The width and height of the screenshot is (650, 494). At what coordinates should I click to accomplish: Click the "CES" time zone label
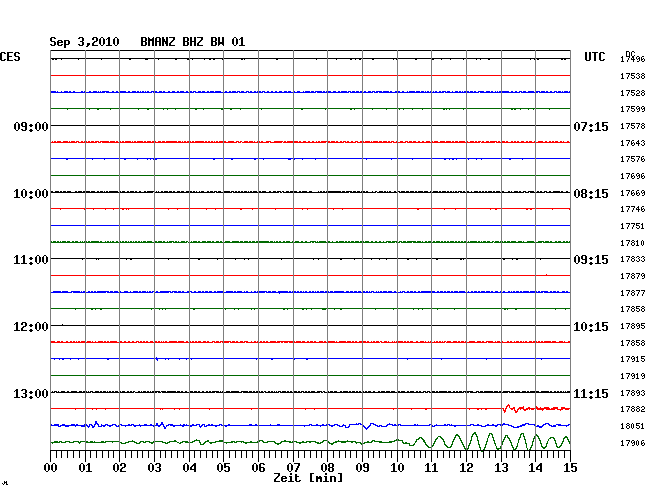click(10, 57)
